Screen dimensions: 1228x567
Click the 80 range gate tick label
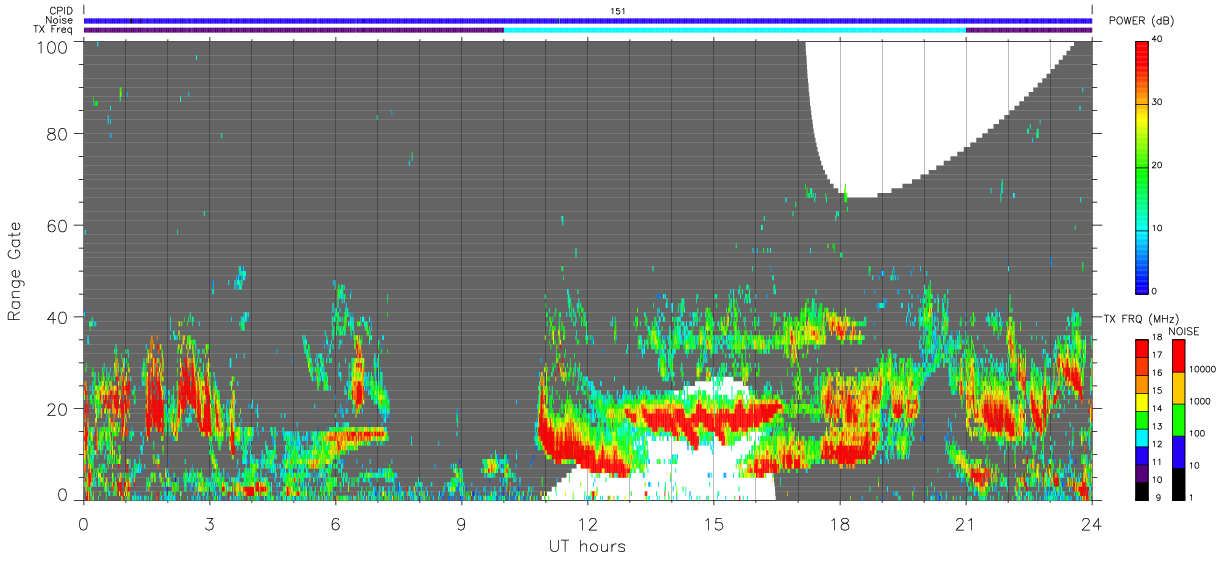pos(58,134)
